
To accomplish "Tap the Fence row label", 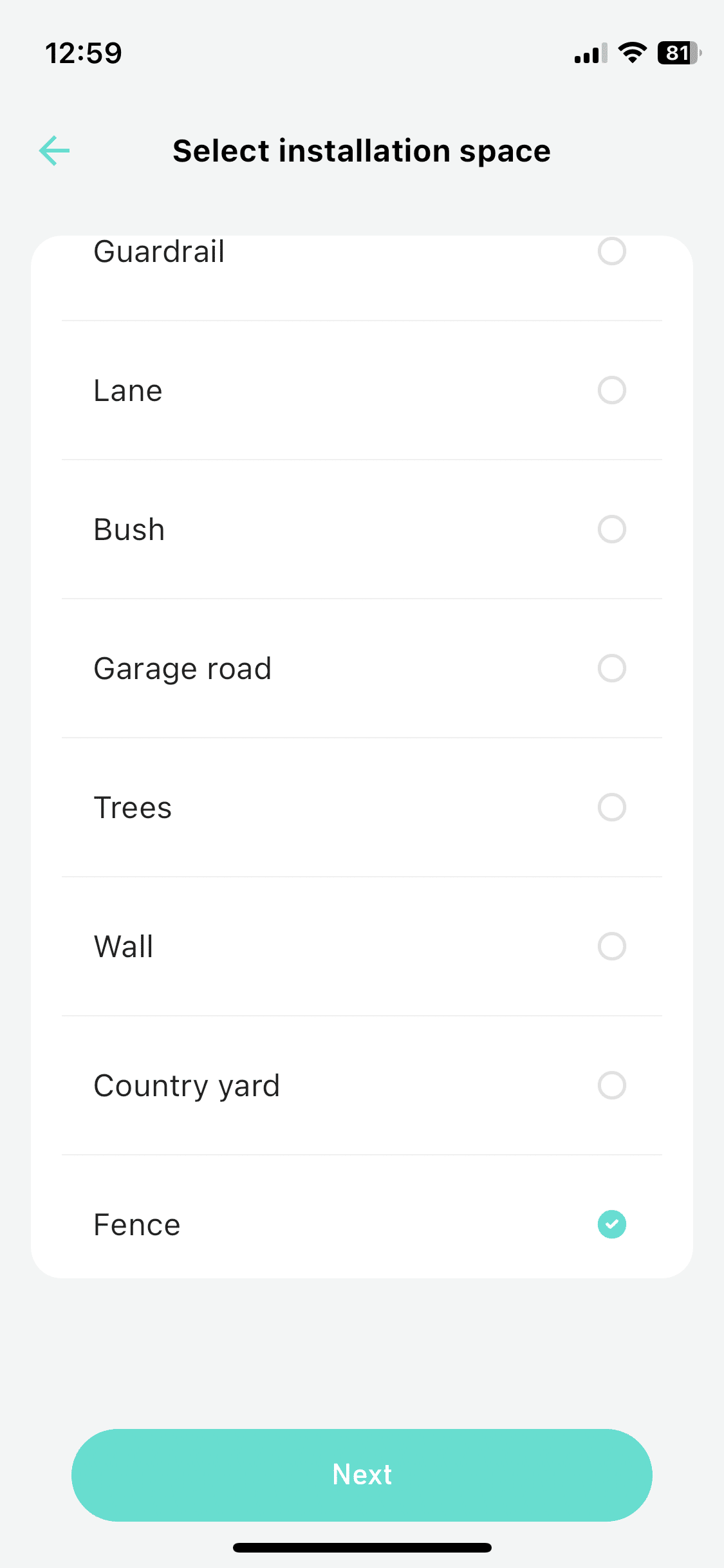I will (137, 1225).
